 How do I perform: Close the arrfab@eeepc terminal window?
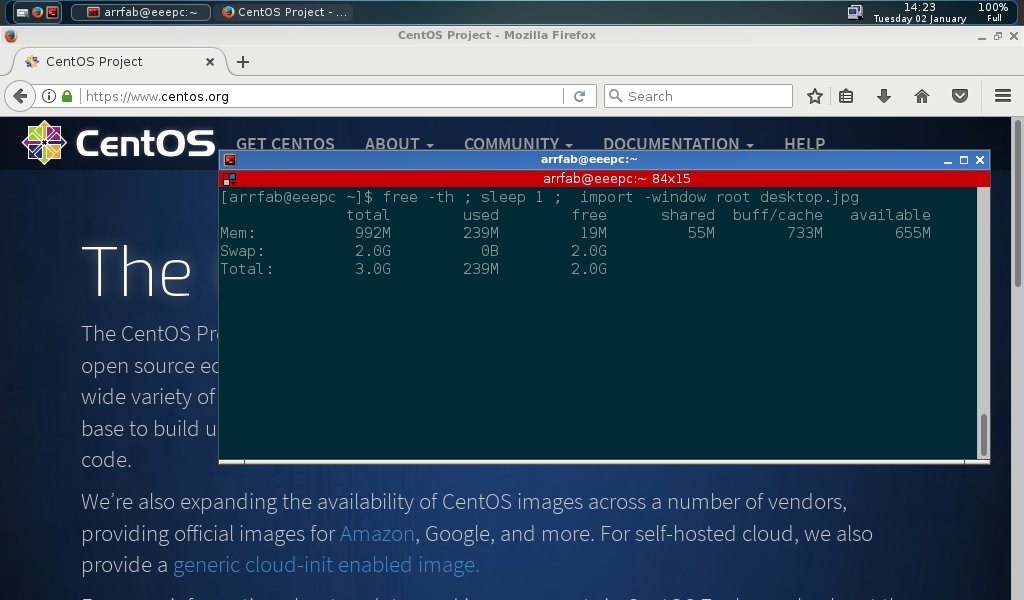[x=980, y=160]
